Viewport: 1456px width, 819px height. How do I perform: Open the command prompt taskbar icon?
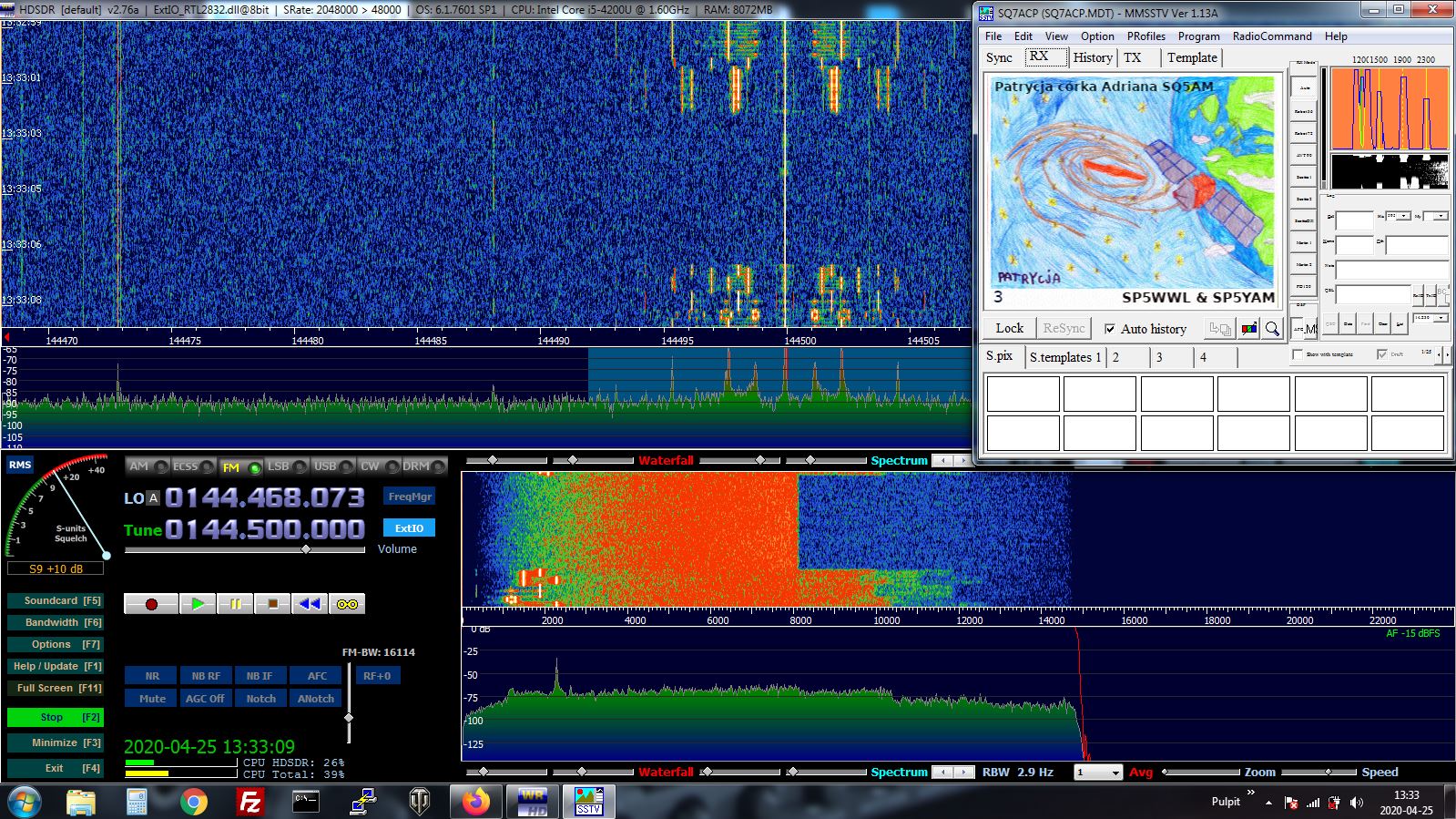click(306, 802)
